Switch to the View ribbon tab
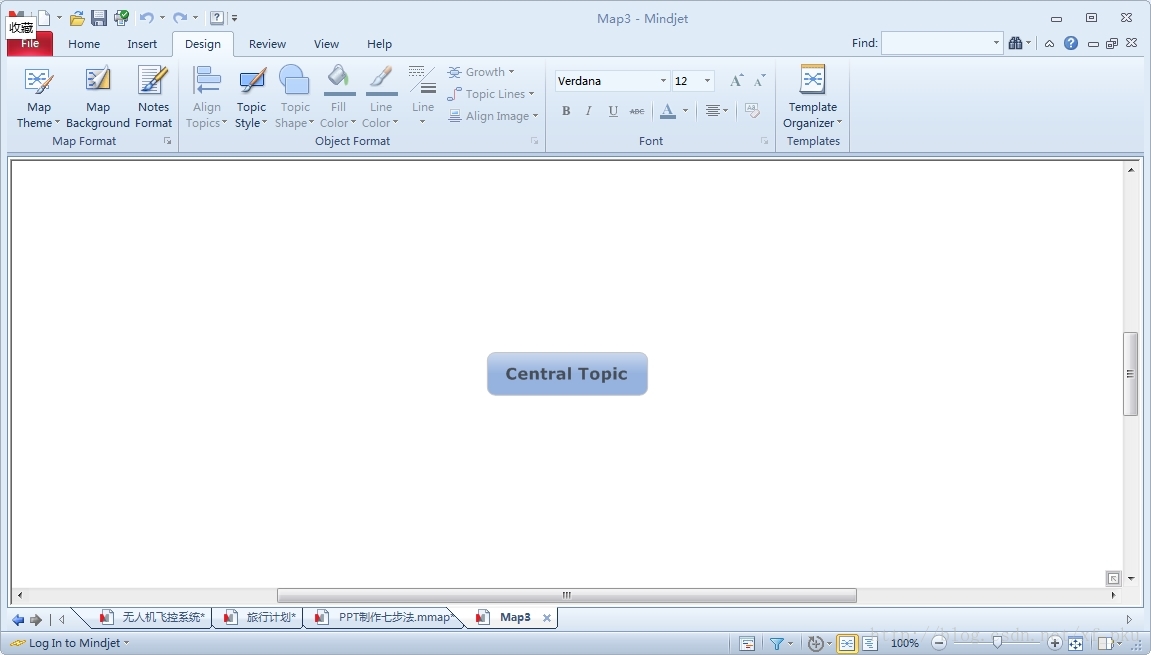This screenshot has width=1151, height=655. [326, 44]
